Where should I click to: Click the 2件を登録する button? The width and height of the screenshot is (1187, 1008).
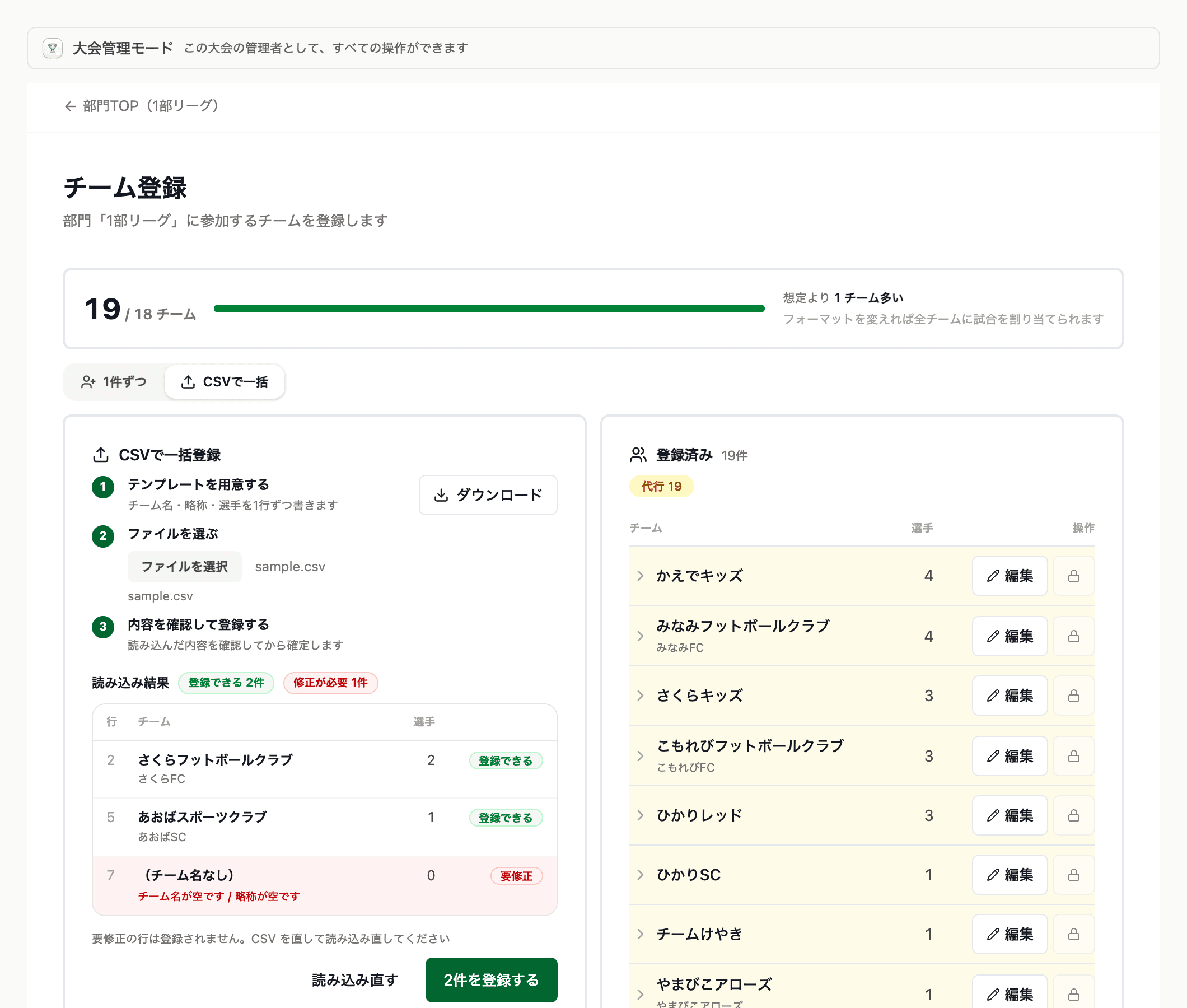click(x=491, y=980)
